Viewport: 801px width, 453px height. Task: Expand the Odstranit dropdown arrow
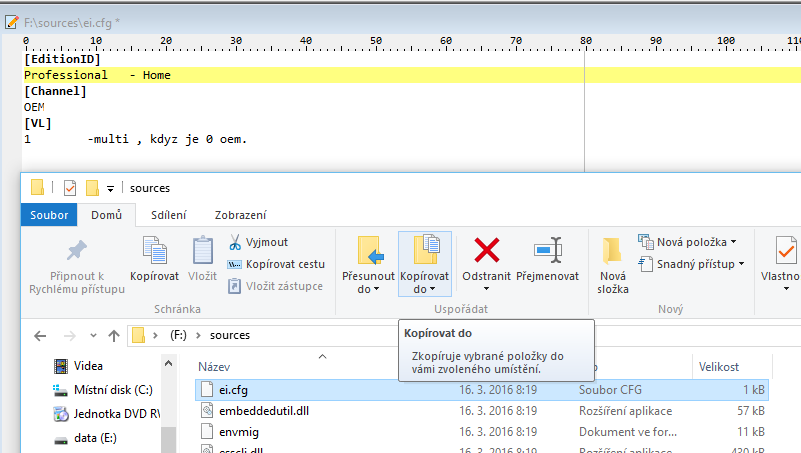486,289
